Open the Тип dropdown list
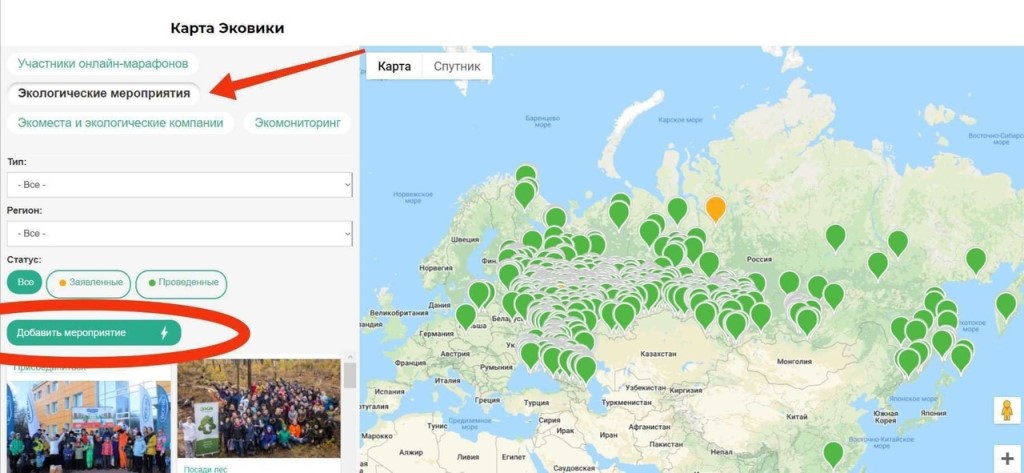Image resolution: width=1024 pixels, height=473 pixels. click(x=180, y=185)
